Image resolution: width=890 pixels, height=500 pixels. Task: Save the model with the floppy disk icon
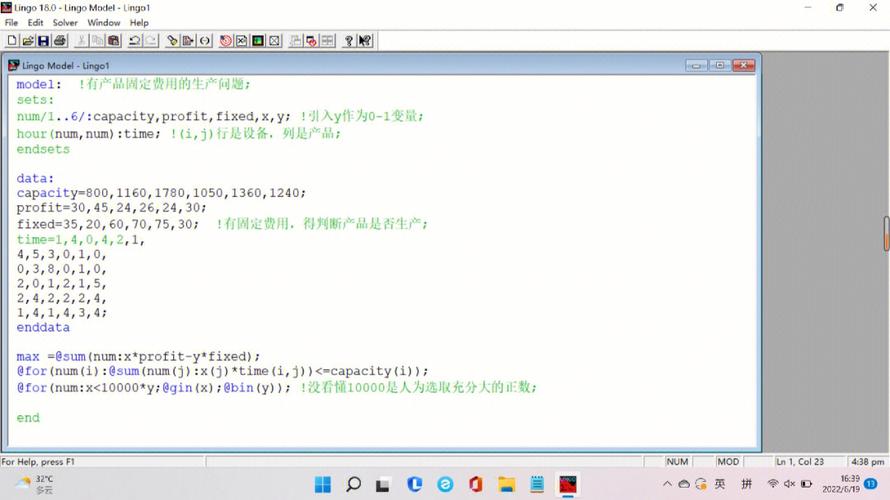44,41
